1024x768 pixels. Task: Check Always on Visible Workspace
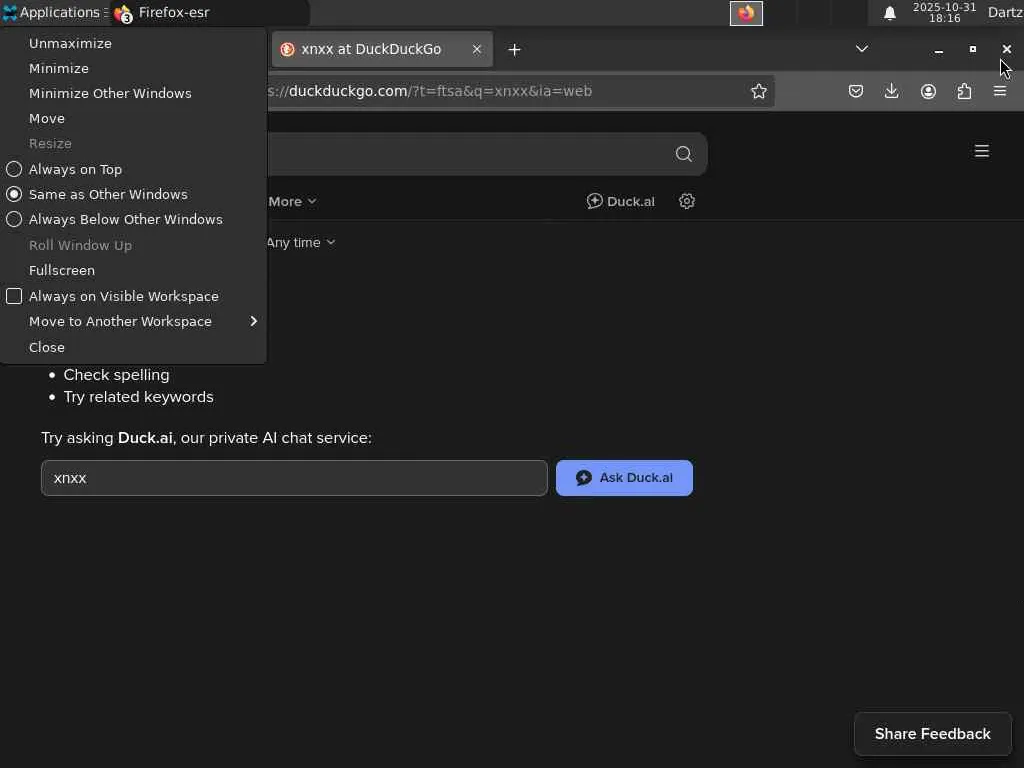click(112, 296)
